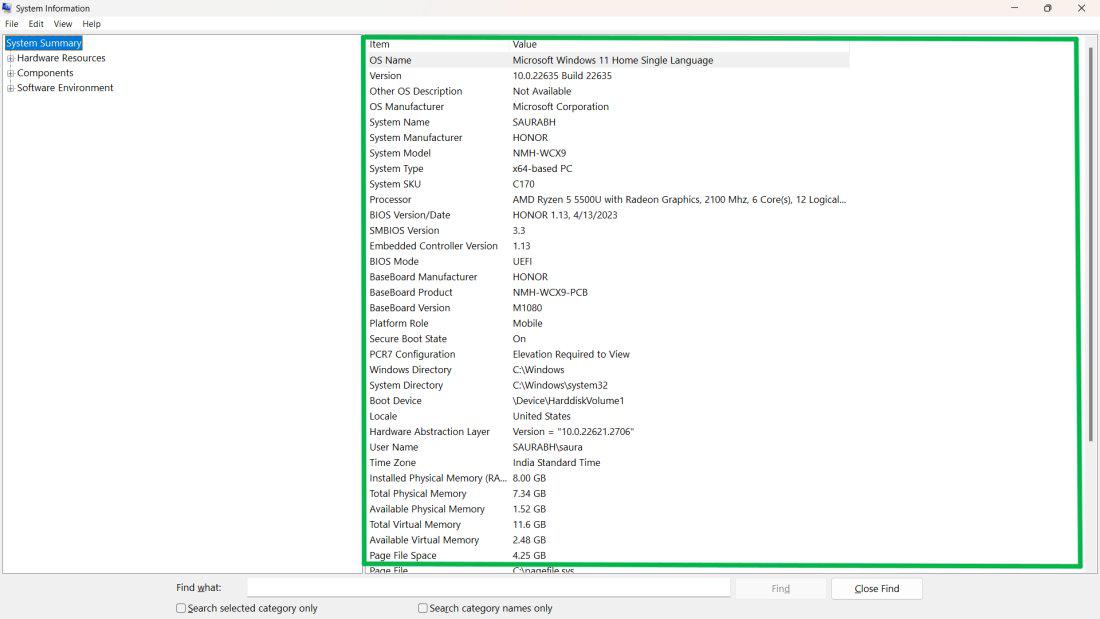The height and width of the screenshot is (619, 1100).
Task: Select the OS Manufacturer row
Action: 608,107
